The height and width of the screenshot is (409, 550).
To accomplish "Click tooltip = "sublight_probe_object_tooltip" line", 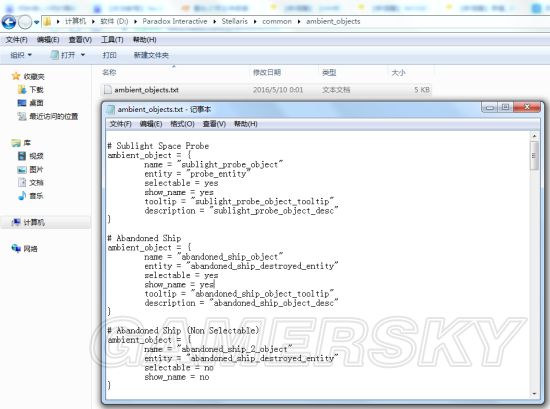I will (239, 201).
